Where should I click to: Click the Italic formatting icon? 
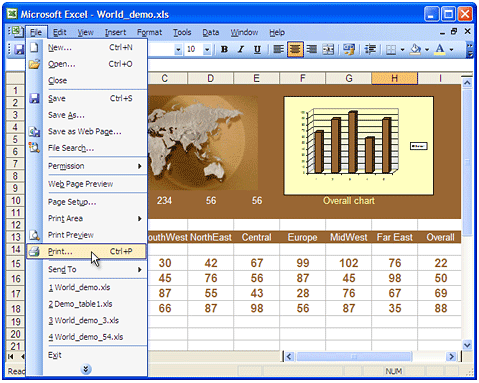tap(241, 50)
